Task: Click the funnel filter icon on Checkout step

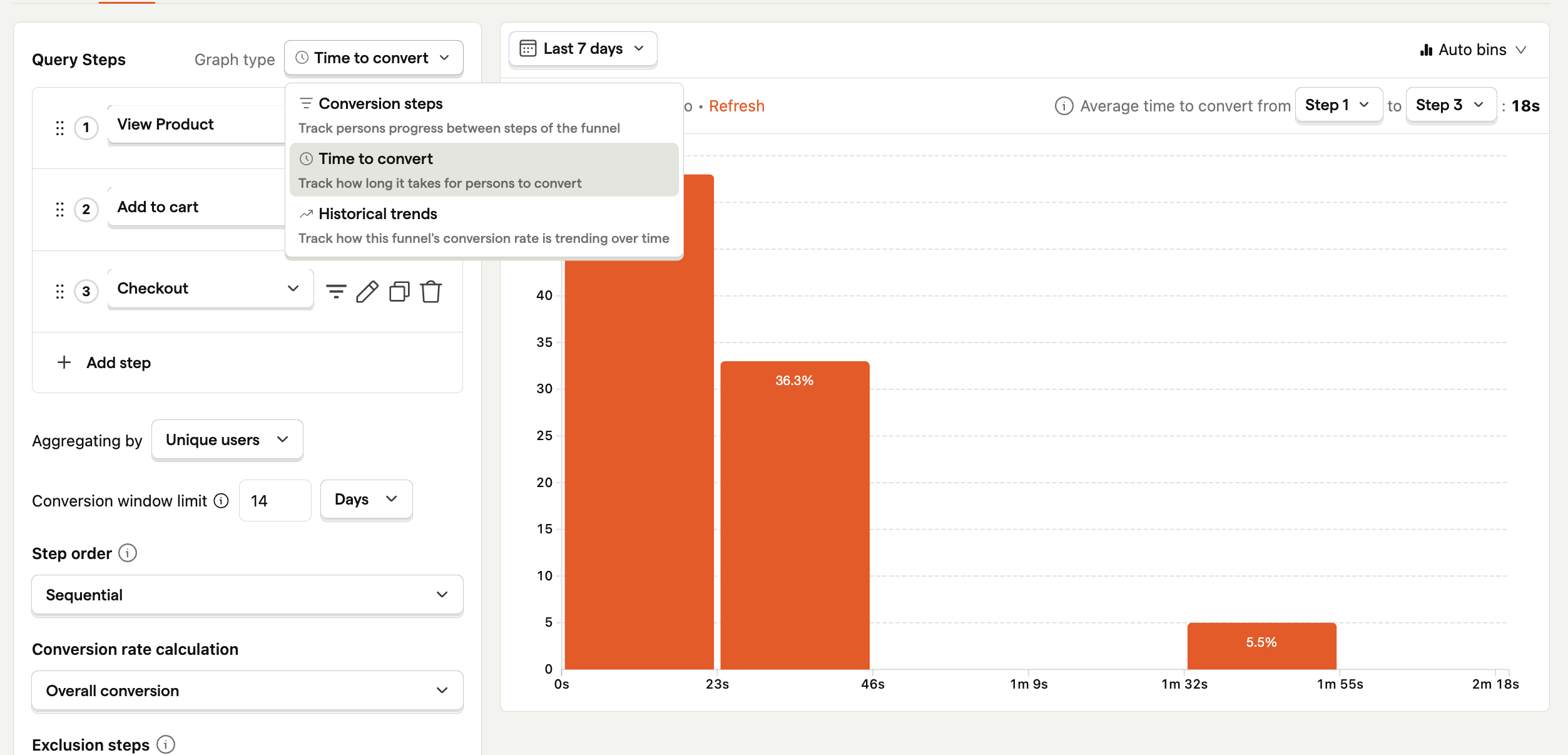Action: click(335, 290)
